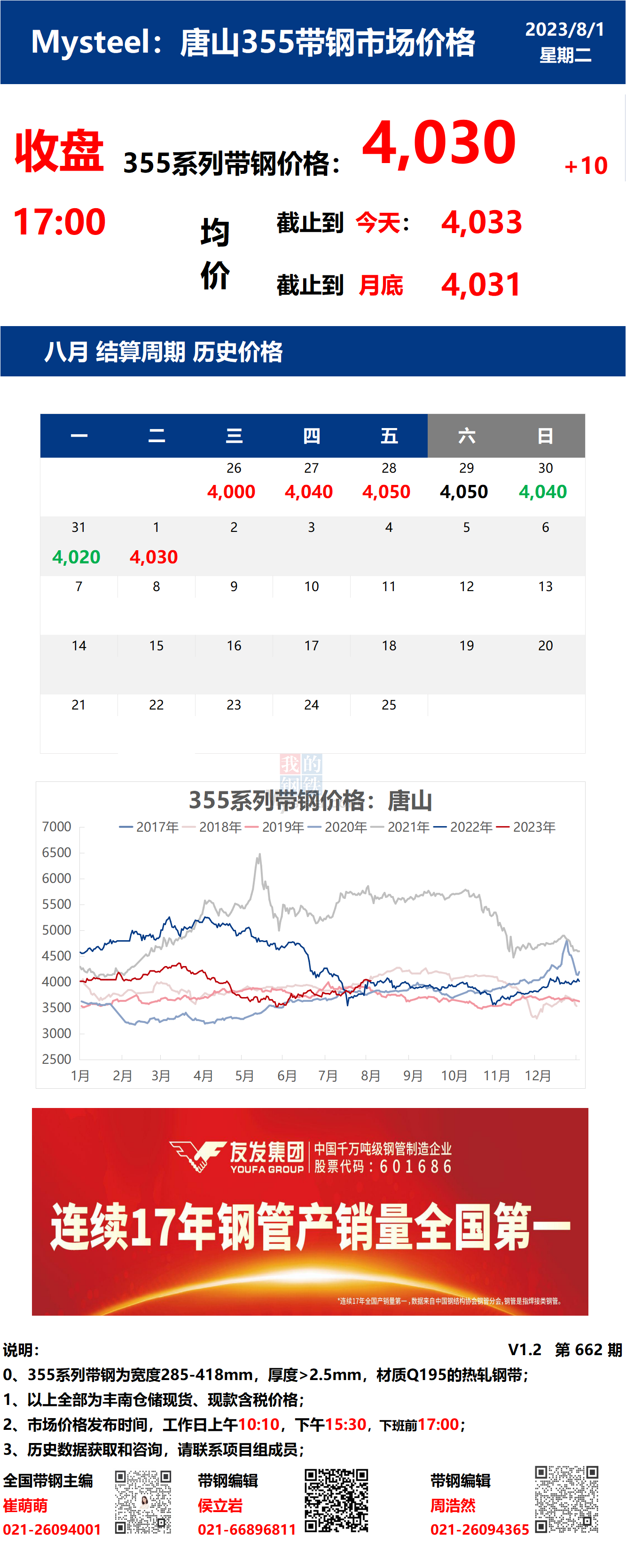This screenshot has width=626, height=1568.
Task: Select calendar day 13
Action: [546, 587]
